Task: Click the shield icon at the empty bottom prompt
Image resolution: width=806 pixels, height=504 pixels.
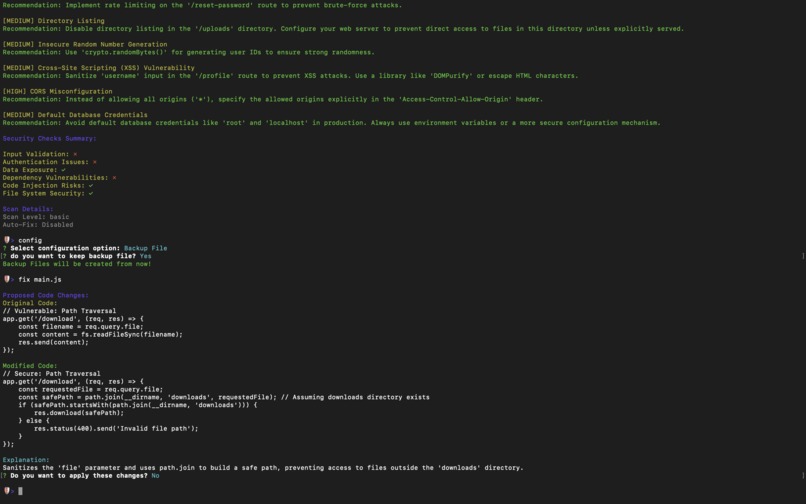Action: point(7,491)
